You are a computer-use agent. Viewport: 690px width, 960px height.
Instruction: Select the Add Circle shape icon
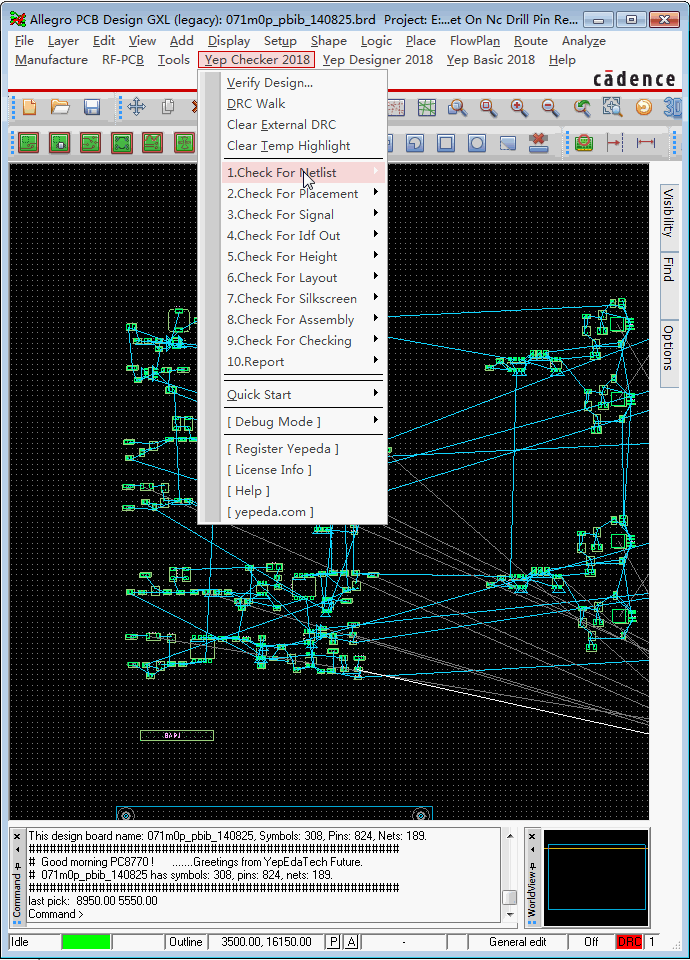pyautogui.click(x=476, y=143)
